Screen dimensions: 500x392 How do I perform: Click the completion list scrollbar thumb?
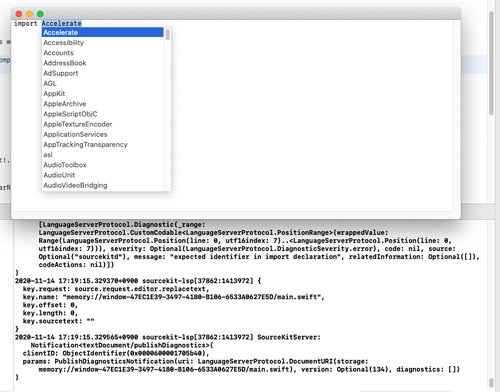coord(168,34)
